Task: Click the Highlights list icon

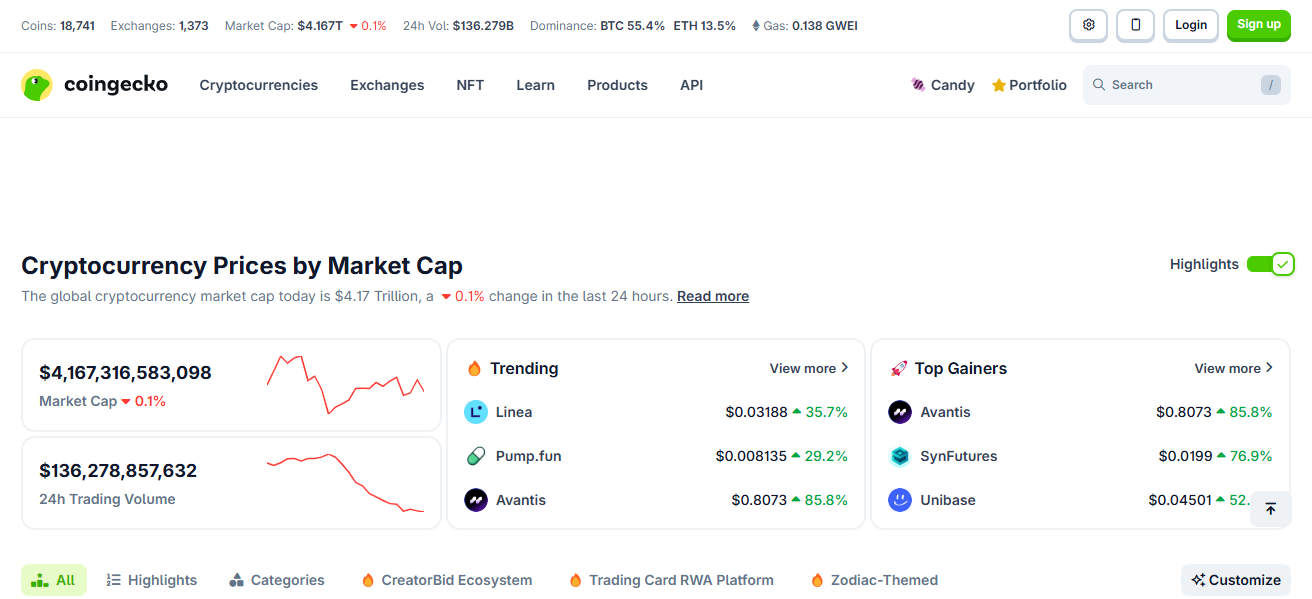Action: click(x=114, y=580)
